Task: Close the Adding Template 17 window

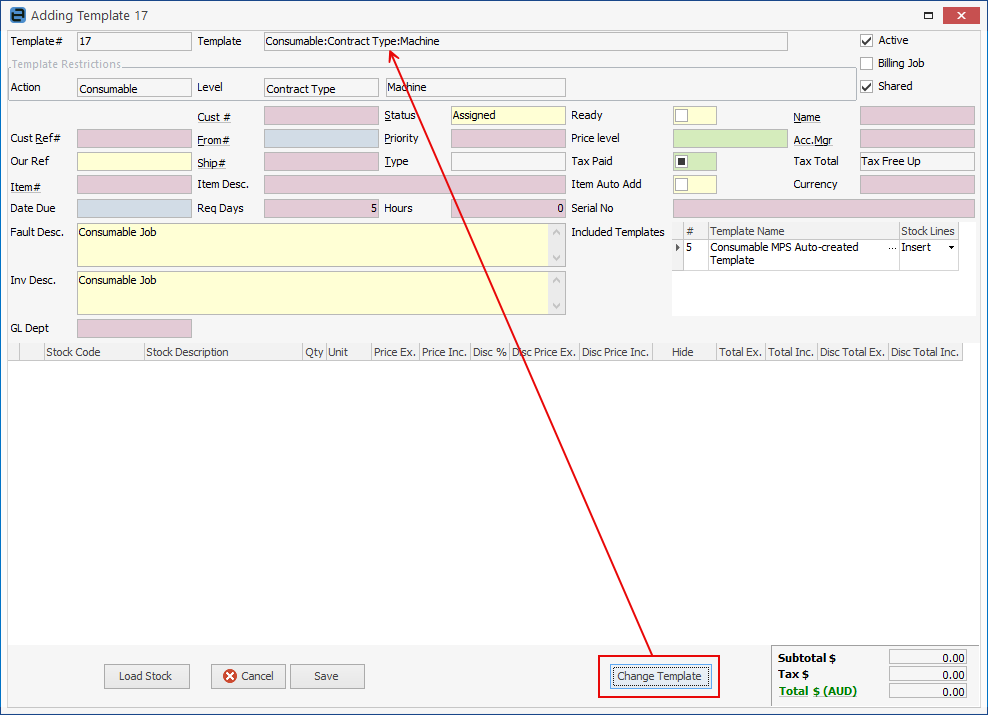Action: tap(961, 15)
